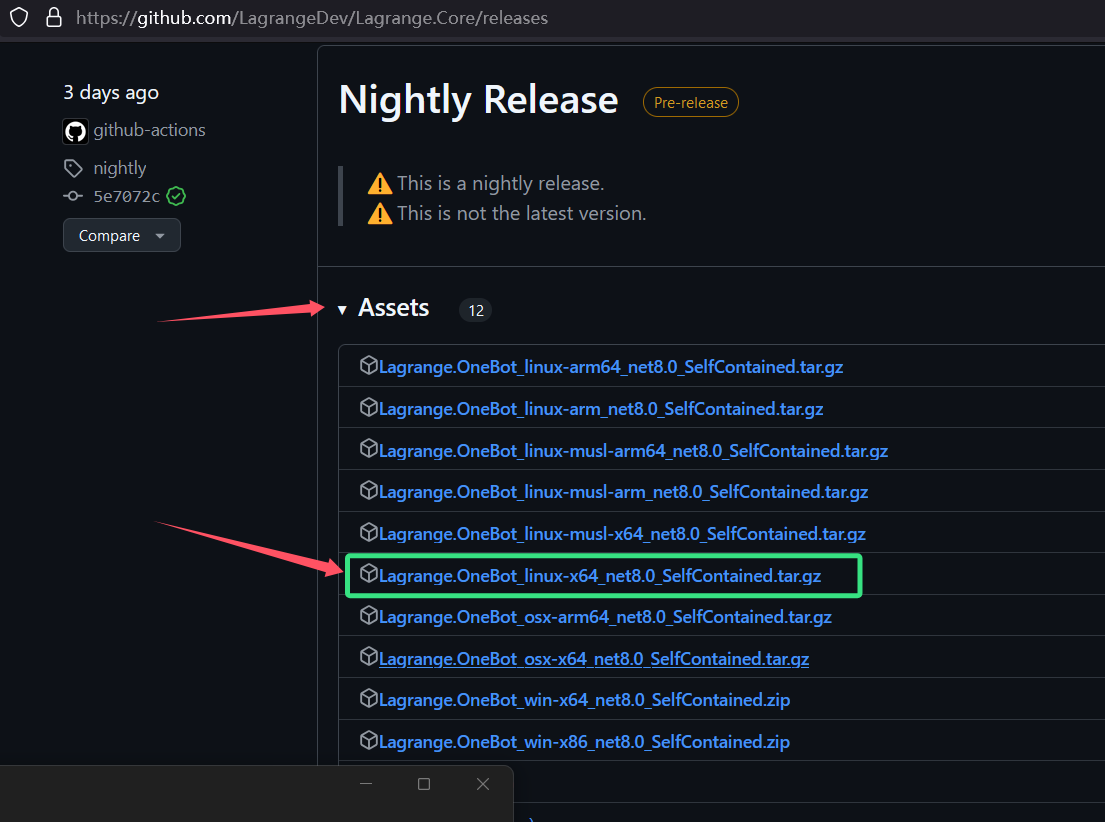Open commit 5e7072c

127,197
